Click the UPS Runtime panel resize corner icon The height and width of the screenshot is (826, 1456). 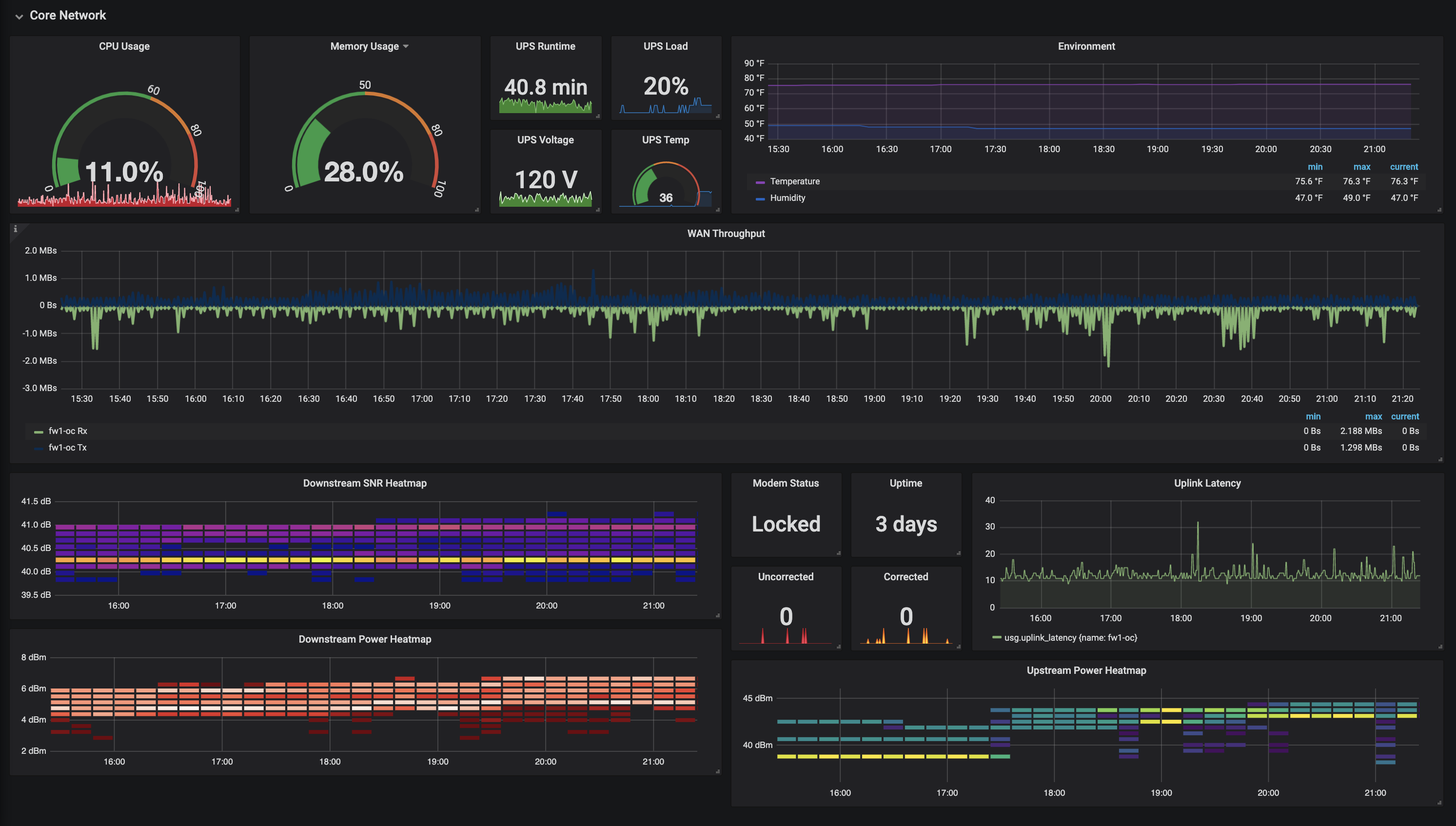coord(598,117)
